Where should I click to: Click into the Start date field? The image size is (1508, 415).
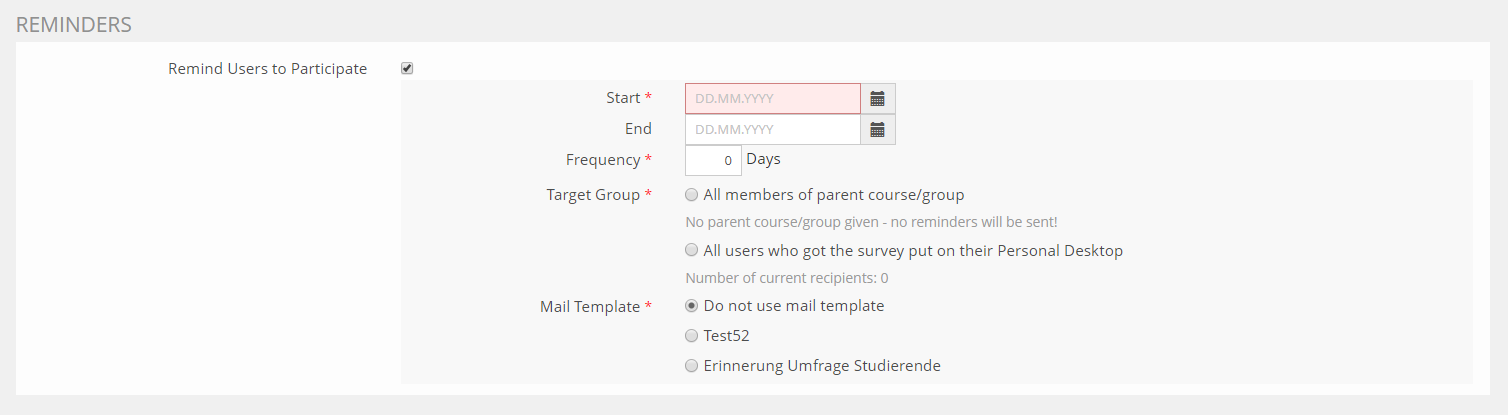tap(772, 98)
